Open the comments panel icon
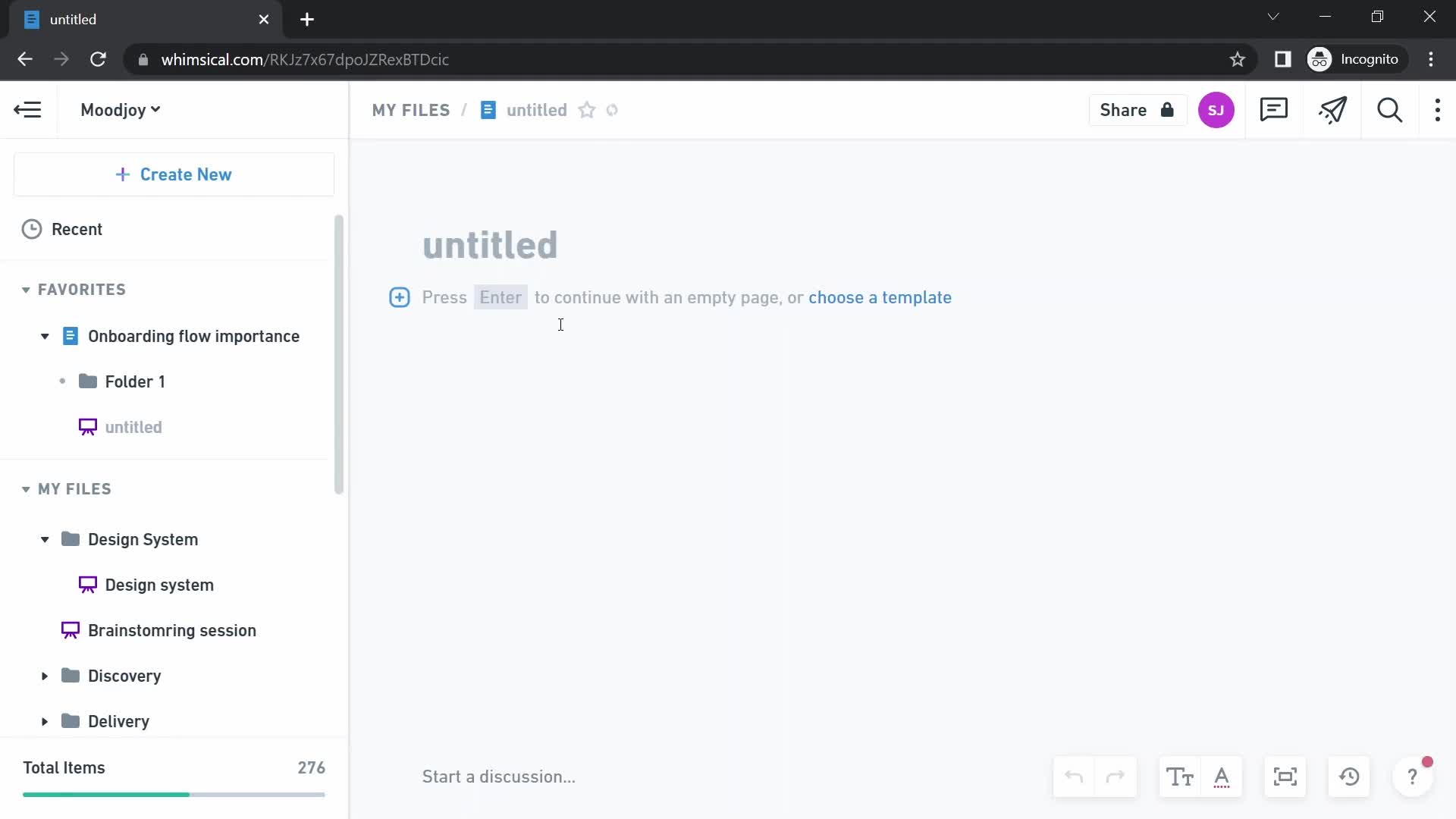The width and height of the screenshot is (1456, 819). pos(1273,110)
